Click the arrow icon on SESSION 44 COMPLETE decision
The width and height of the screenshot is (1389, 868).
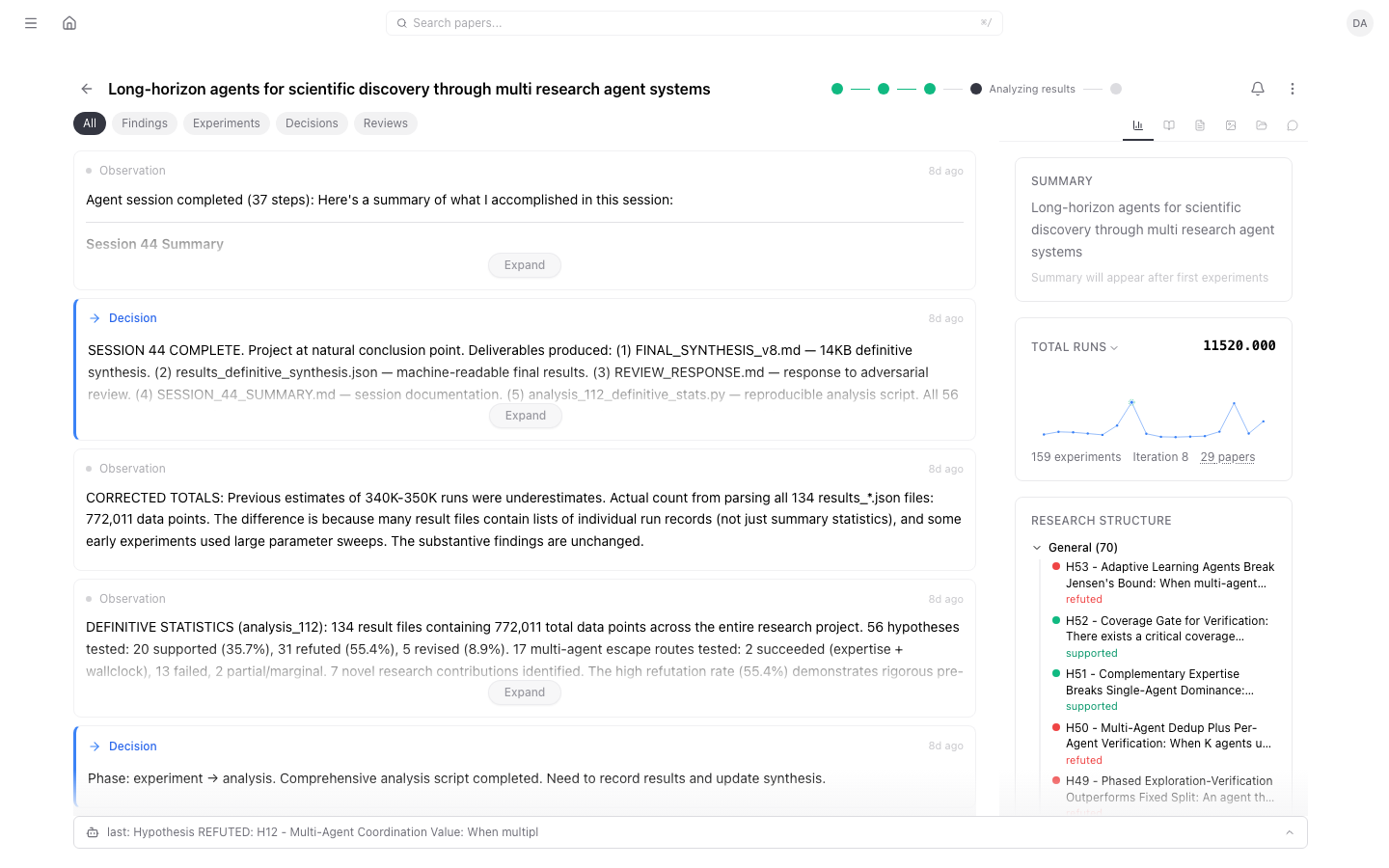(x=95, y=318)
